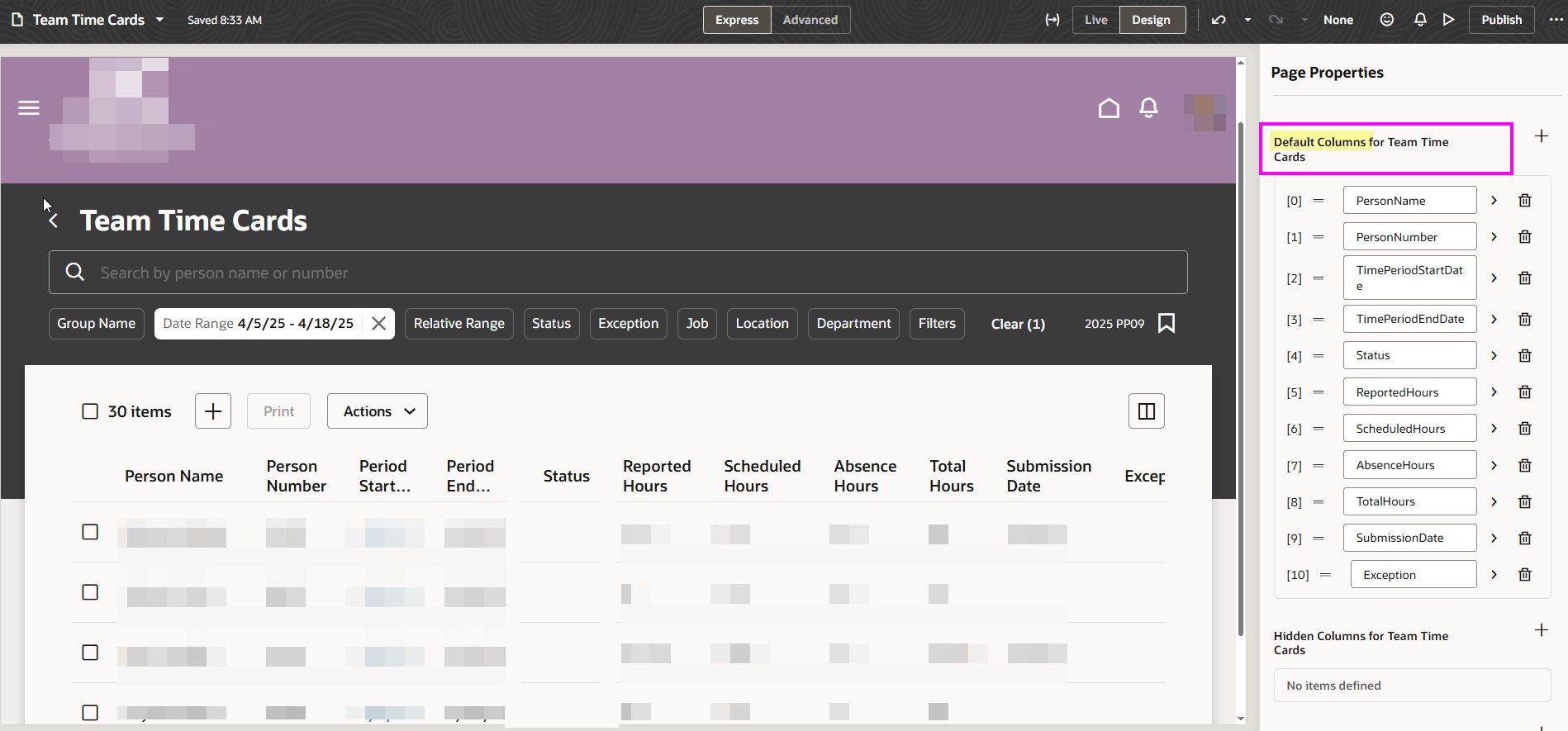The width and height of the screenshot is (1568, 731).
Task: Click the Publish button
Action: pos(1501,20)
